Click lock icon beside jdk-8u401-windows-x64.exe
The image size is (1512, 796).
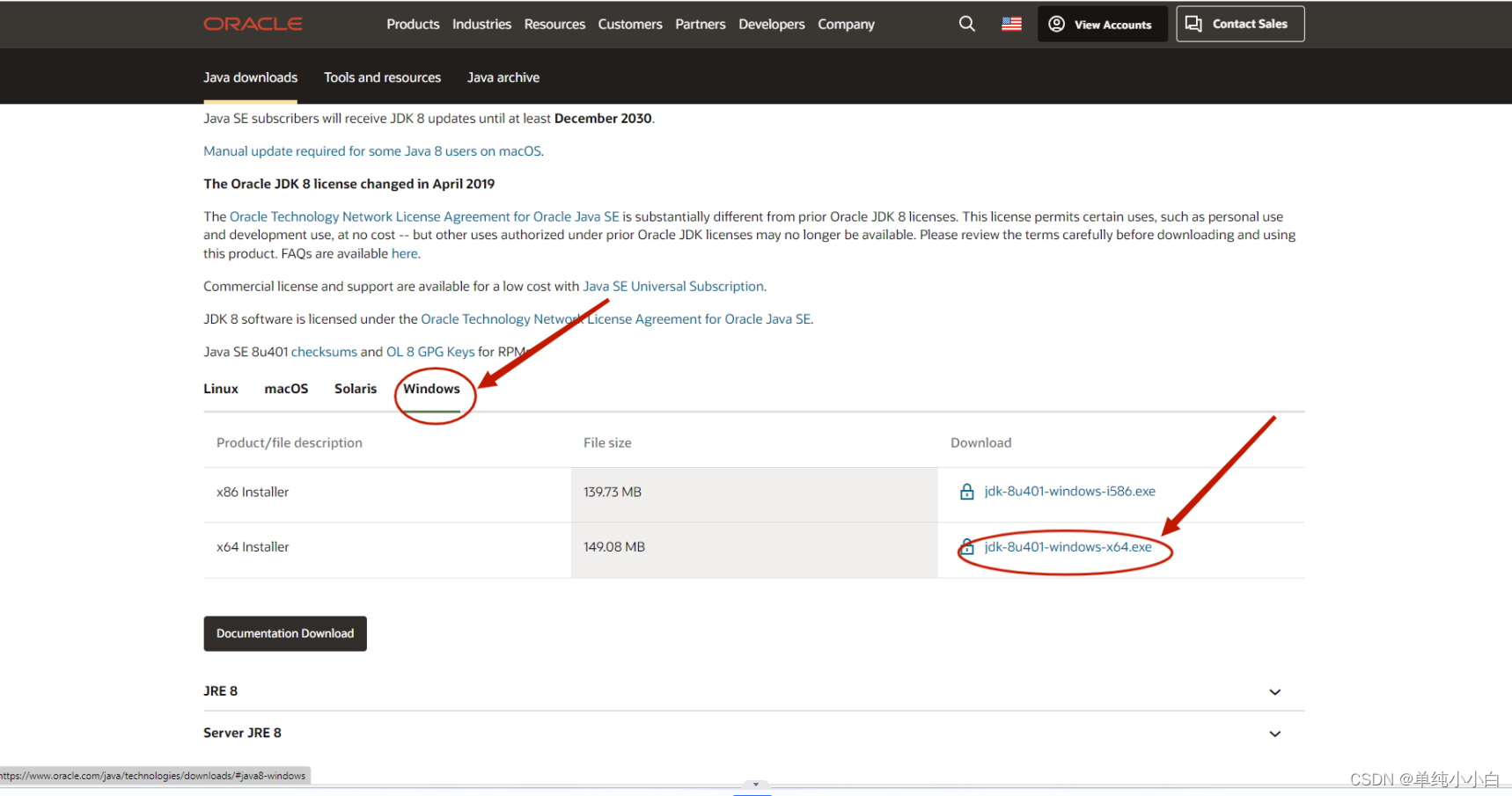pos(966,547)
